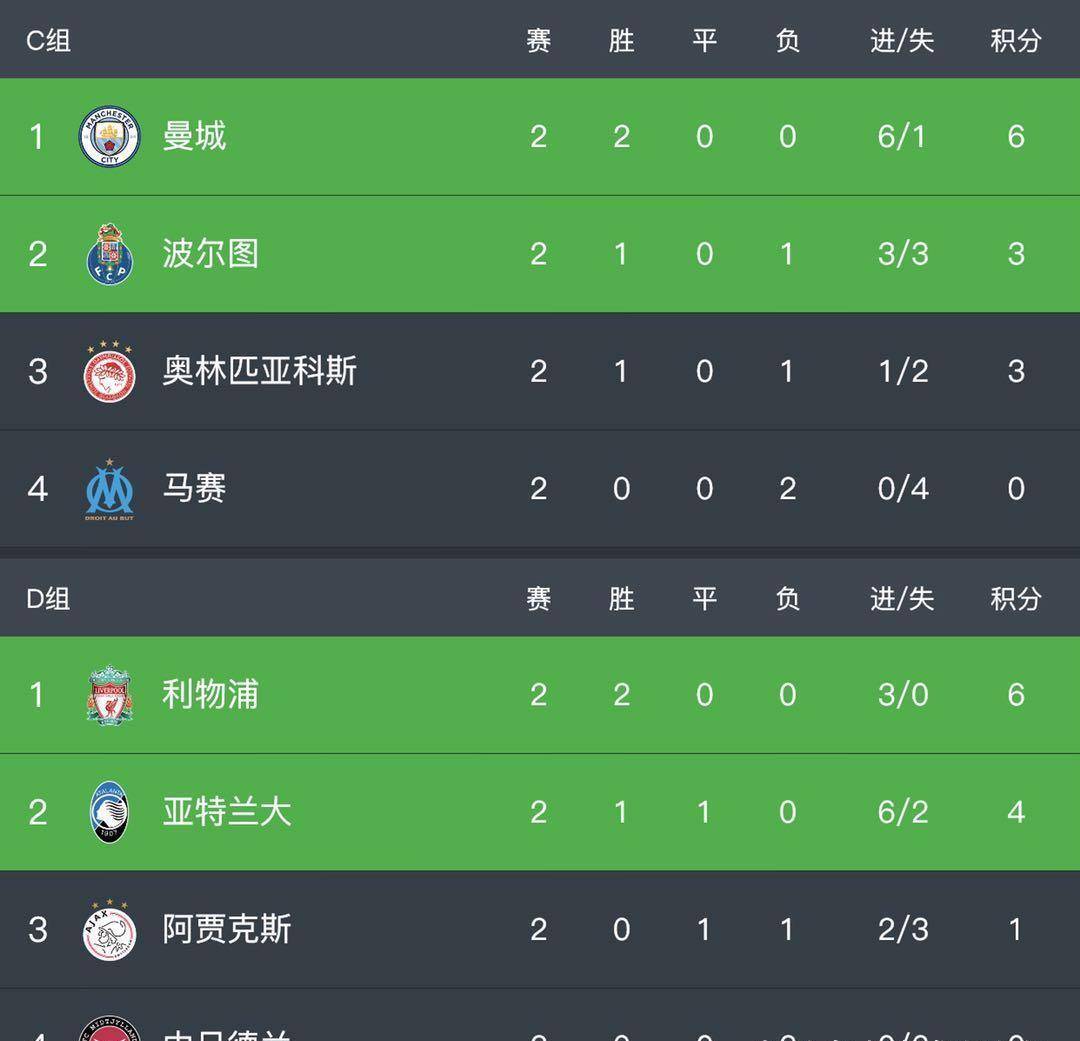Tap 曼城 goals value 6/1
Screen dimensions: 1080x1041
[902, 136]
